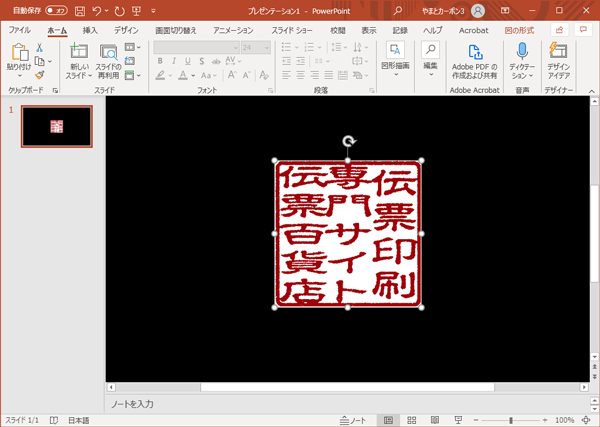Click the Design Ideas (デザインアイデア) icon
Viewport: 600px width, 427px height.
click(559, 52)
